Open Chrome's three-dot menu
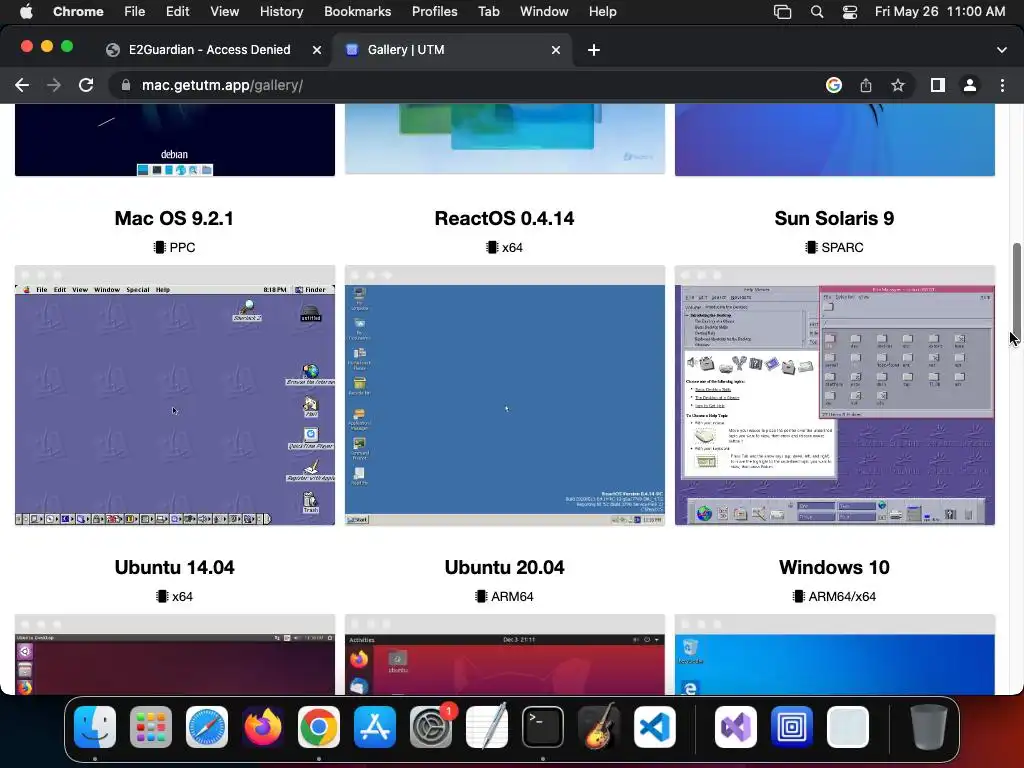Viewport: 1024px width, 768px height. 1002,86
